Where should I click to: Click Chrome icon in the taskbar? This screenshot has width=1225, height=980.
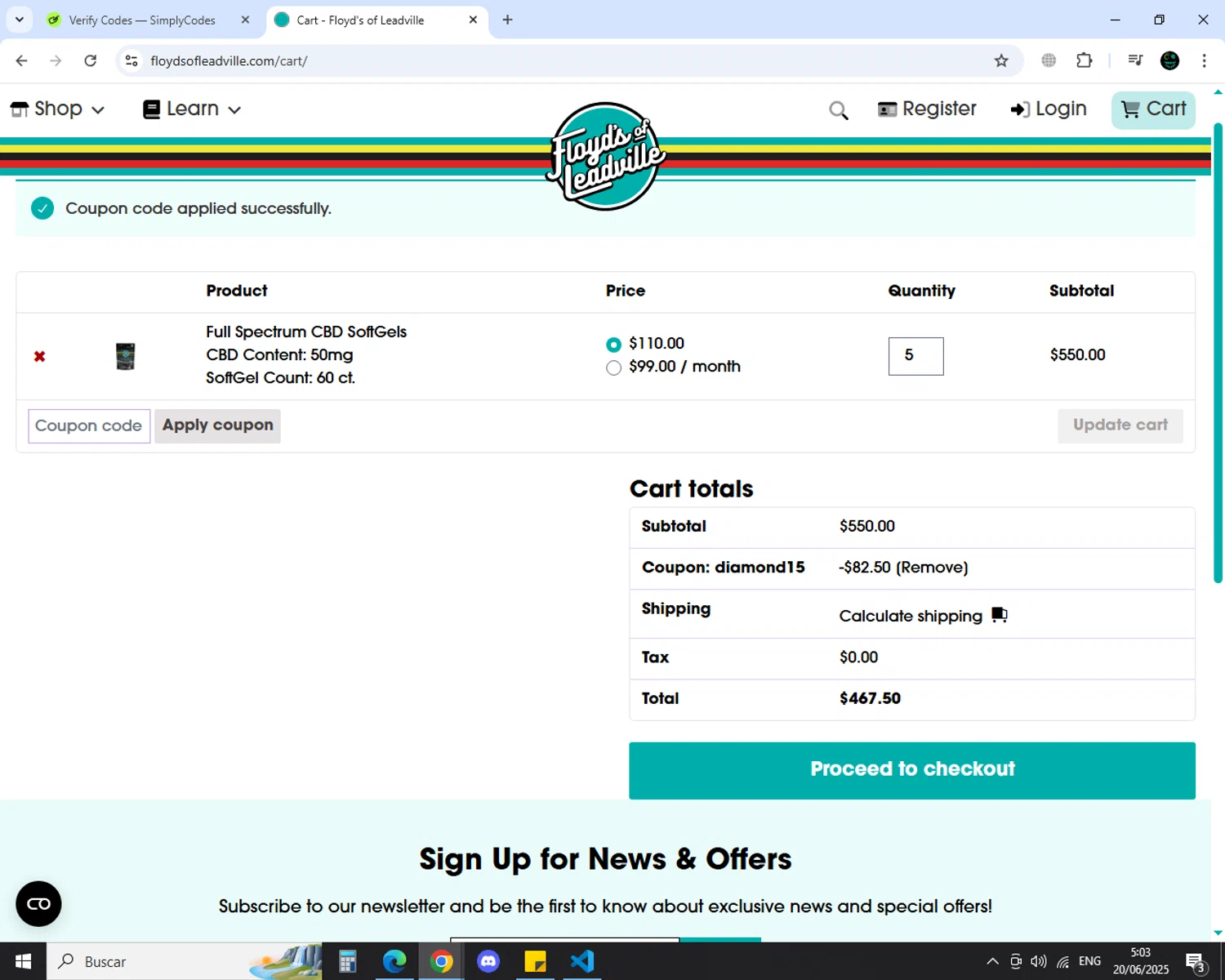point(442,961)
